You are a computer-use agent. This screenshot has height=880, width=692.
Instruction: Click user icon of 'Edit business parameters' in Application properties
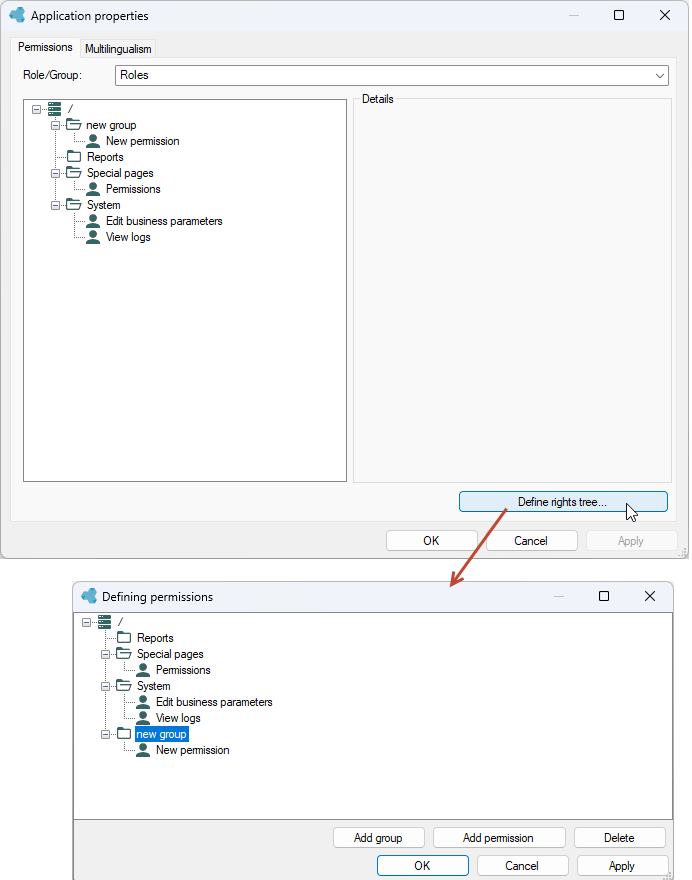tap(93, 221)
